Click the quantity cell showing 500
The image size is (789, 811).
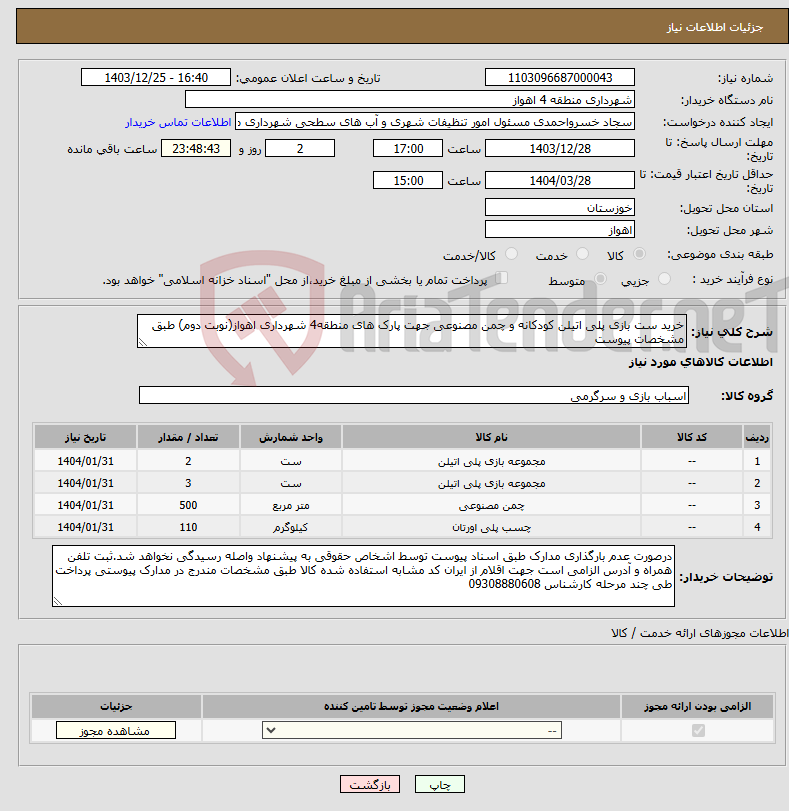pos(188,505)
